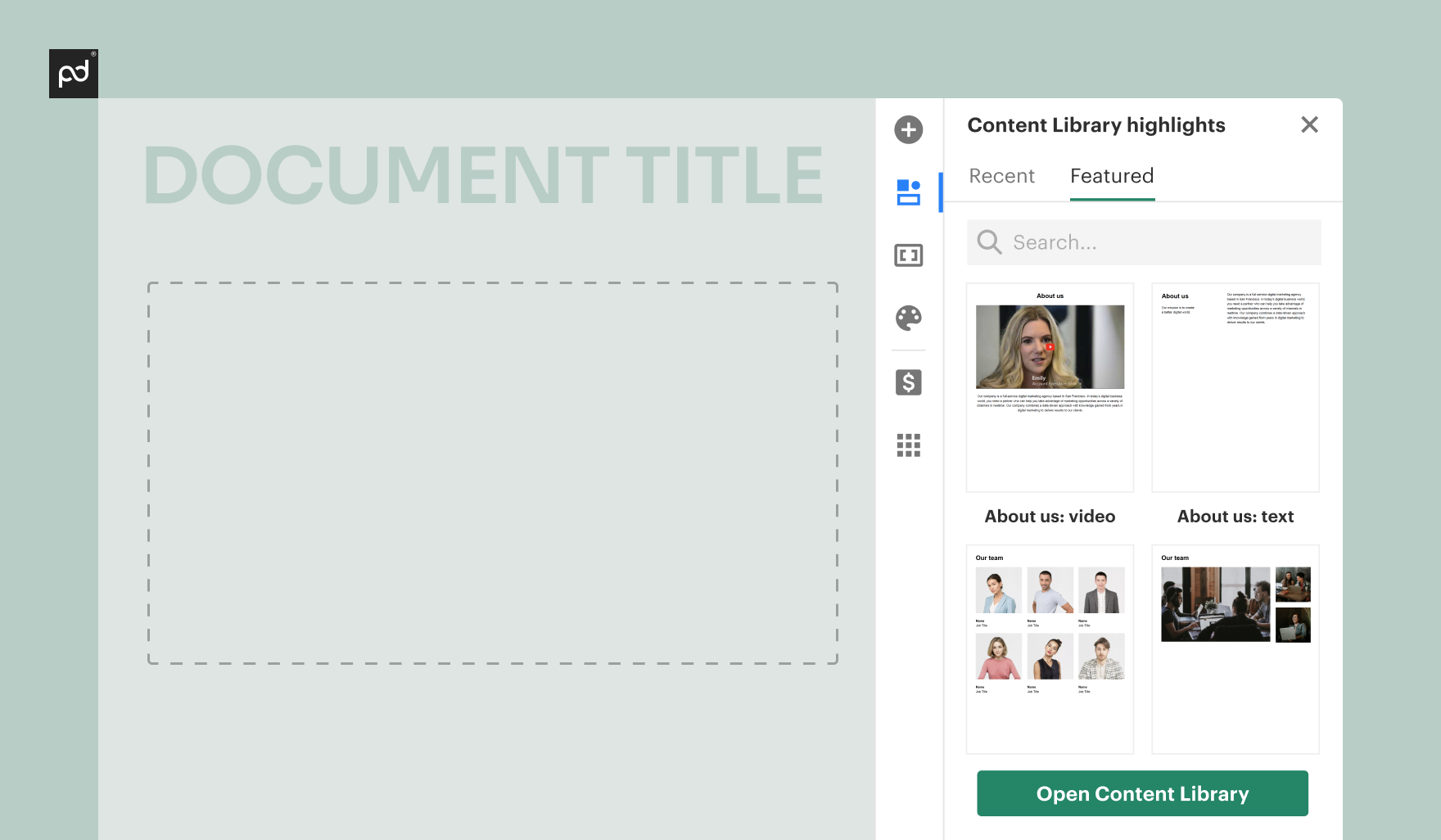Screen dimensions: 1441x840
Task: Select the Featured tab
Action: click(1111, 176)
